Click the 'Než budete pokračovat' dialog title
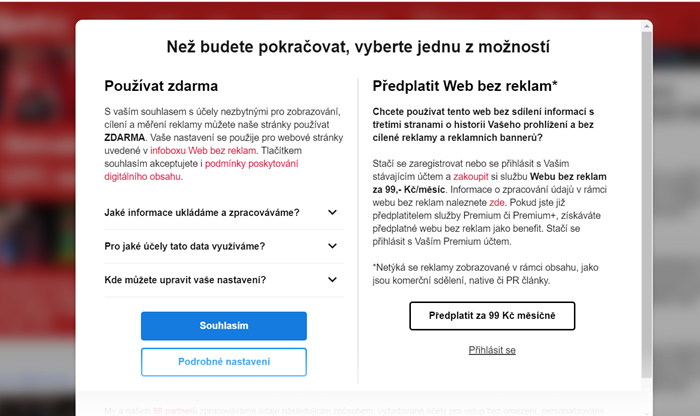 358,47
